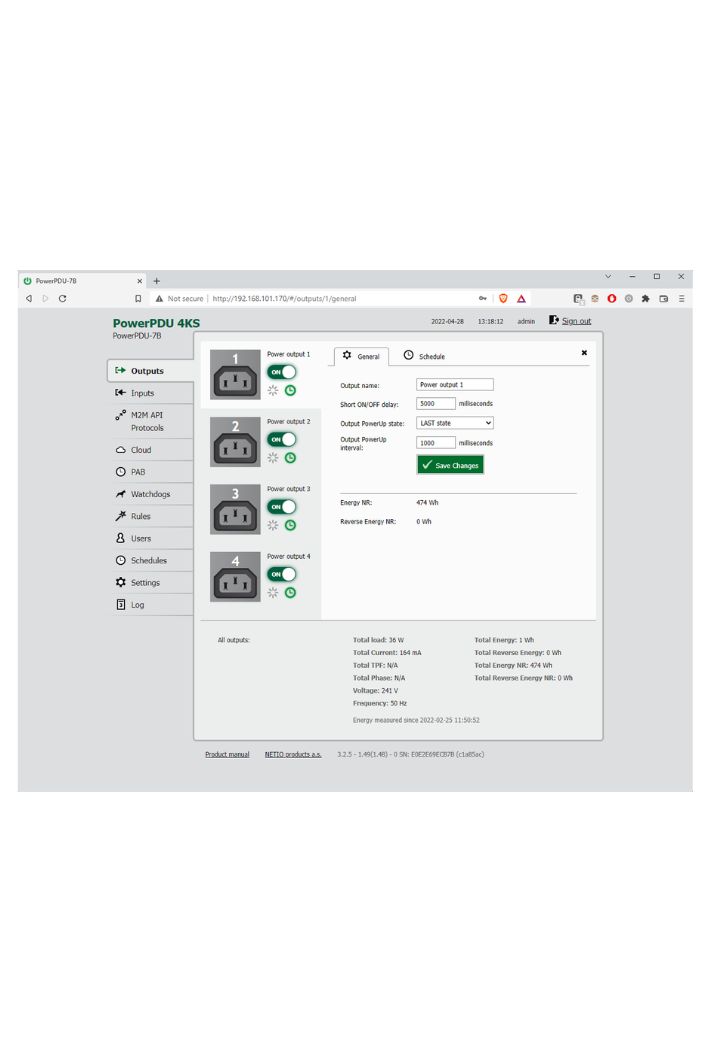709x1063 pixels.
Task: Click the schedule clock icon under output 3
Action: tap(290, 524)
